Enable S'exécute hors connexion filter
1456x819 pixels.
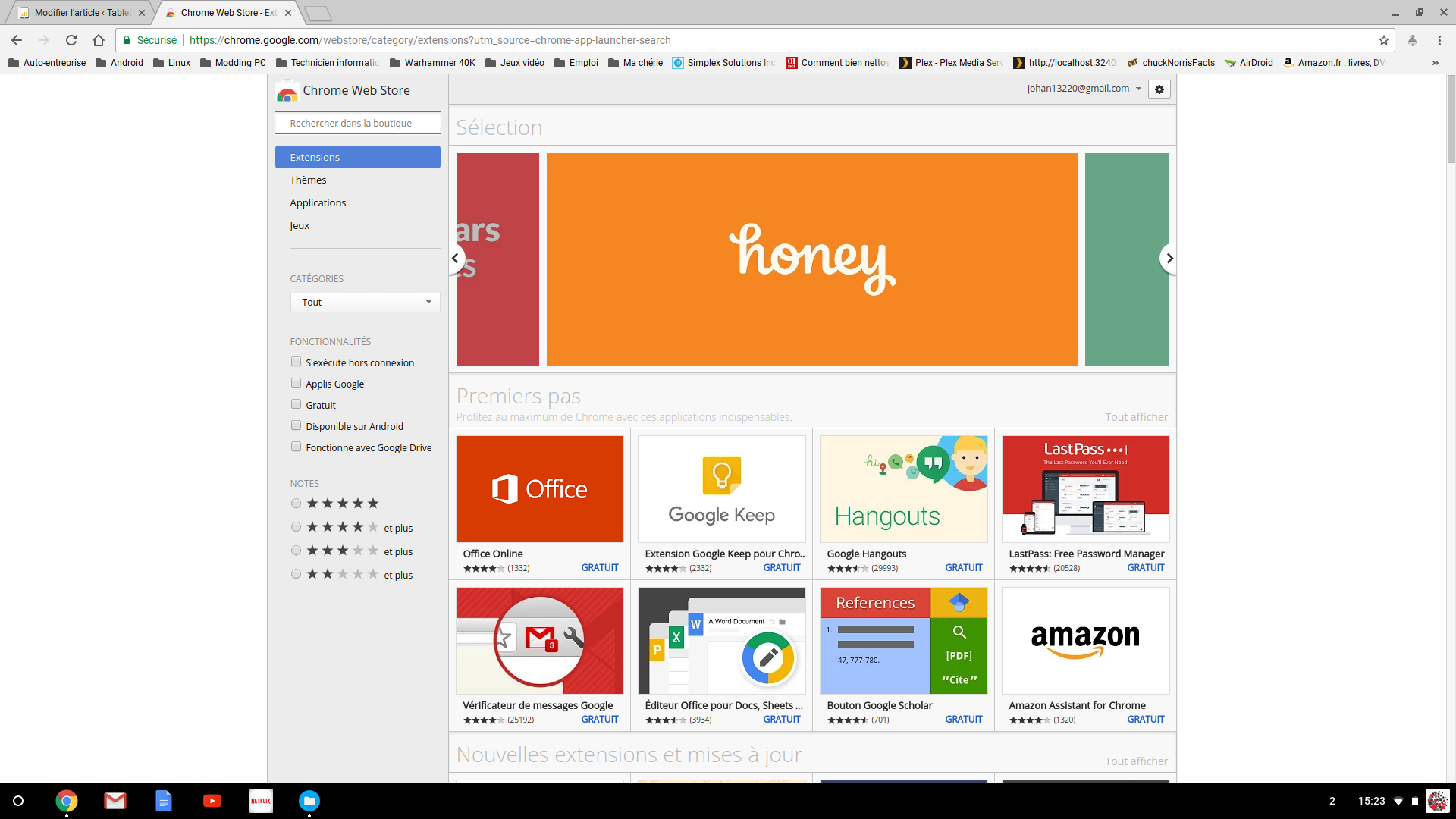pos(297,362)
